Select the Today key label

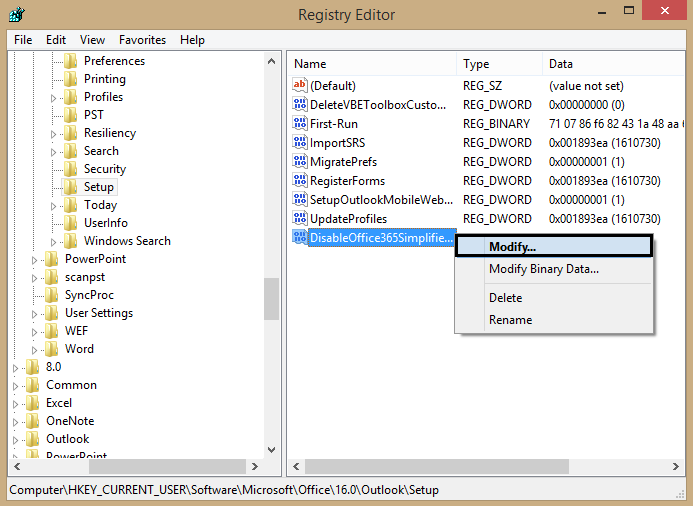click(x=100, y=205)
